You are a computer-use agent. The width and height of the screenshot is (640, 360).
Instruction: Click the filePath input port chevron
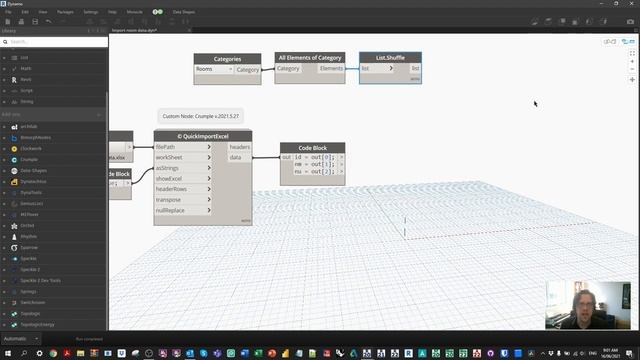209,147
